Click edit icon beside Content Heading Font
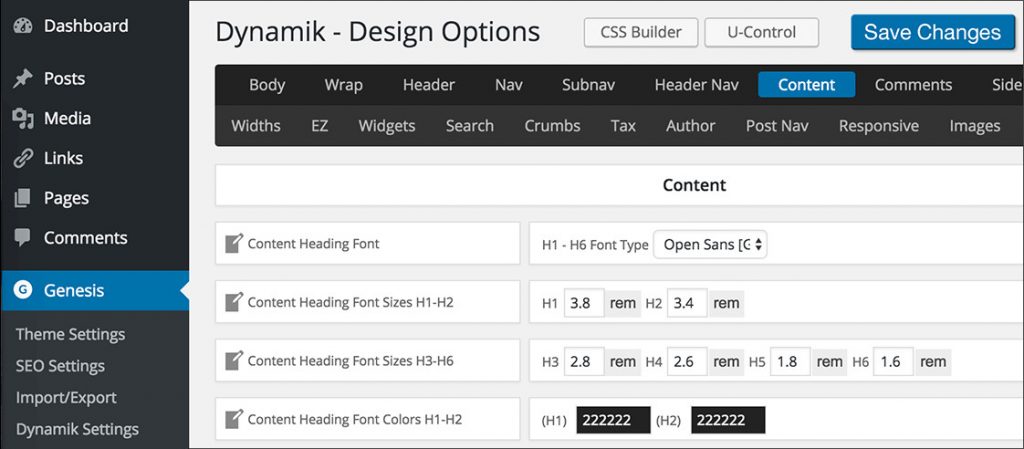This screenshot has height=449, width=1024. tap(234, 243)
